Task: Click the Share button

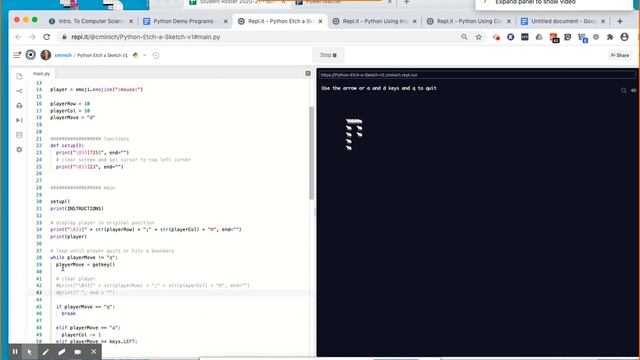Action: click(x=620, y=55)
